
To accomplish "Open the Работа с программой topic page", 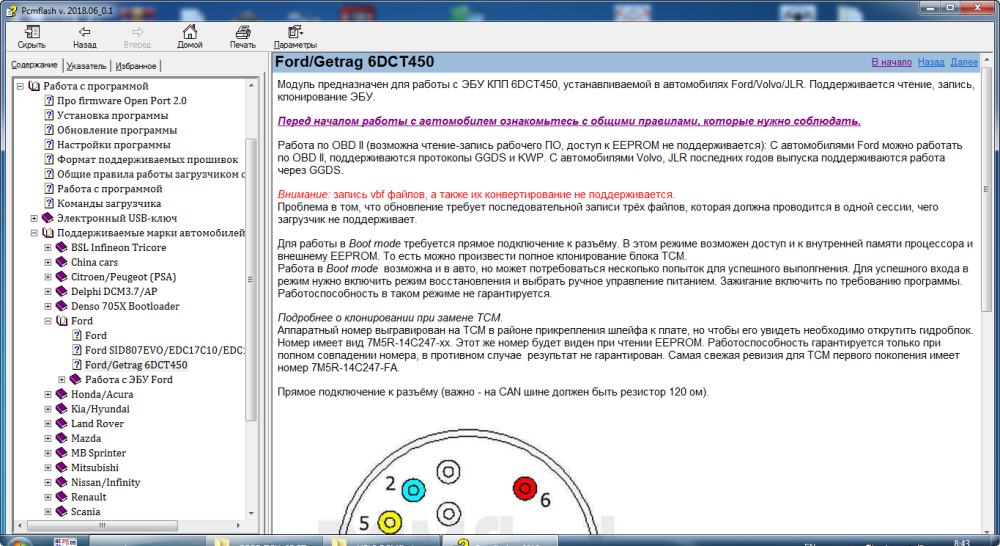I will point(110,189).
